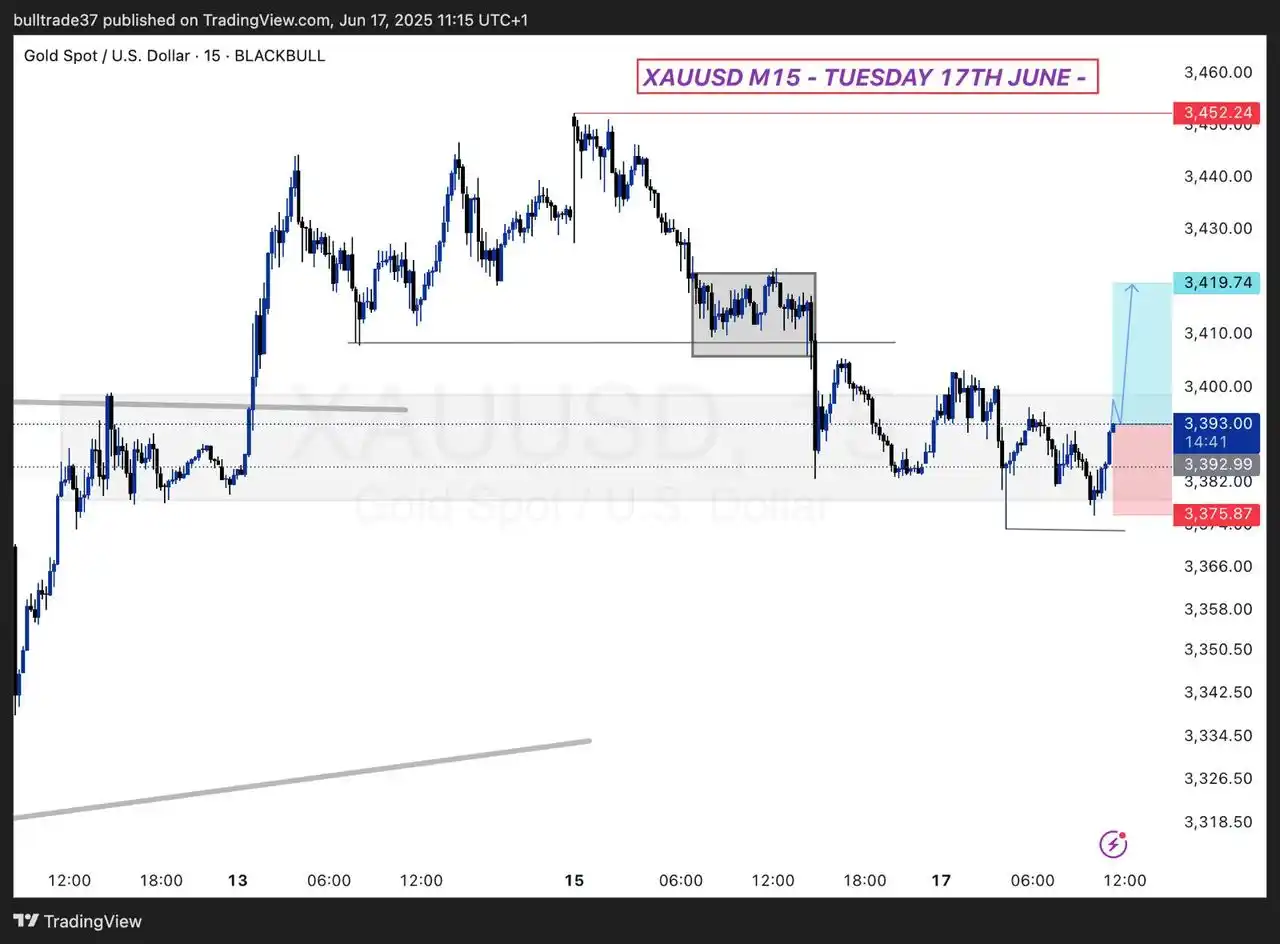This screenshot has height=944, width=1280.
Task: Select the gray consolidation rectangle drawing
Action: [x=754, y=314]
